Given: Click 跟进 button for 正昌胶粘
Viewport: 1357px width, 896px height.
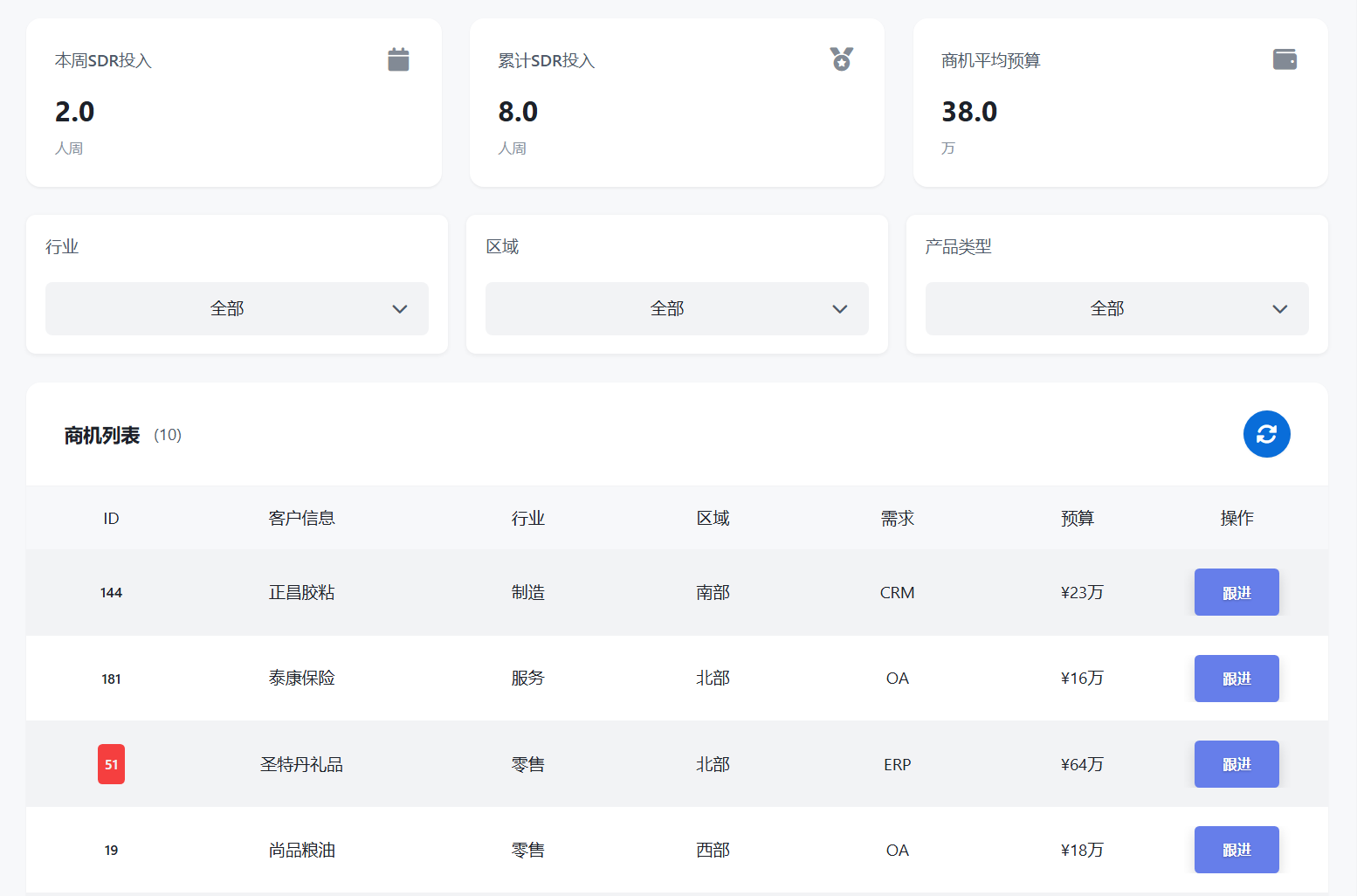Looking at the screenshot, I should (x=1236, y=592).
